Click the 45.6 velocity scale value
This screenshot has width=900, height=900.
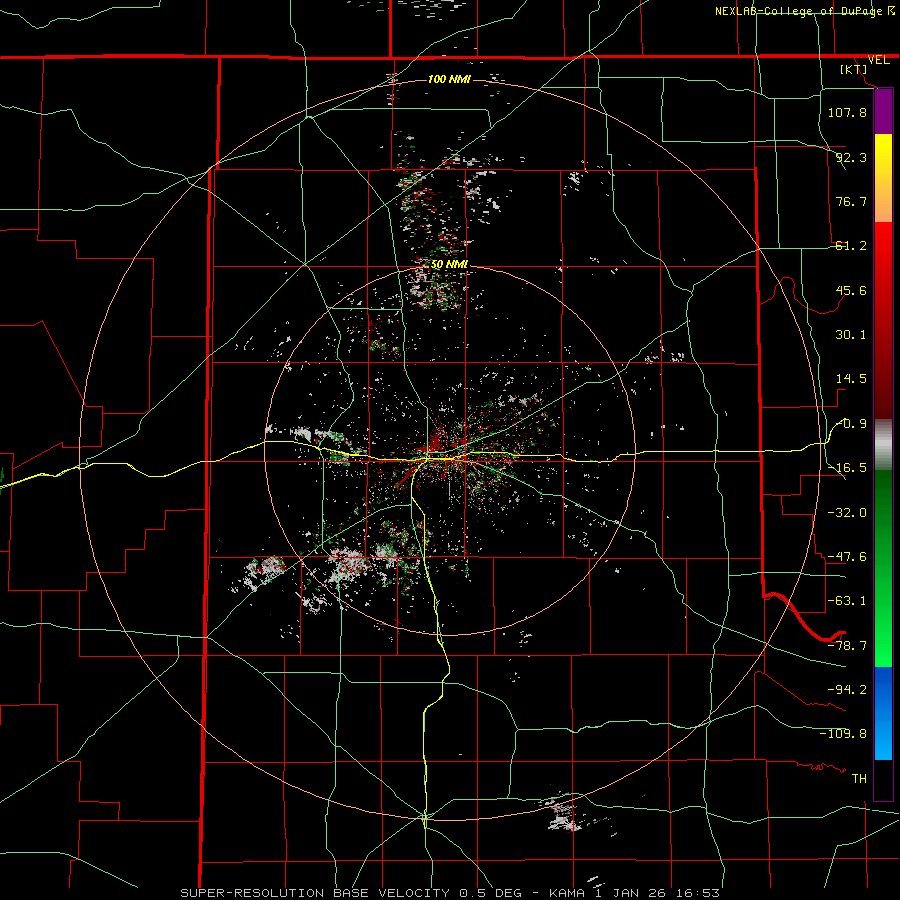coord(851,290)
